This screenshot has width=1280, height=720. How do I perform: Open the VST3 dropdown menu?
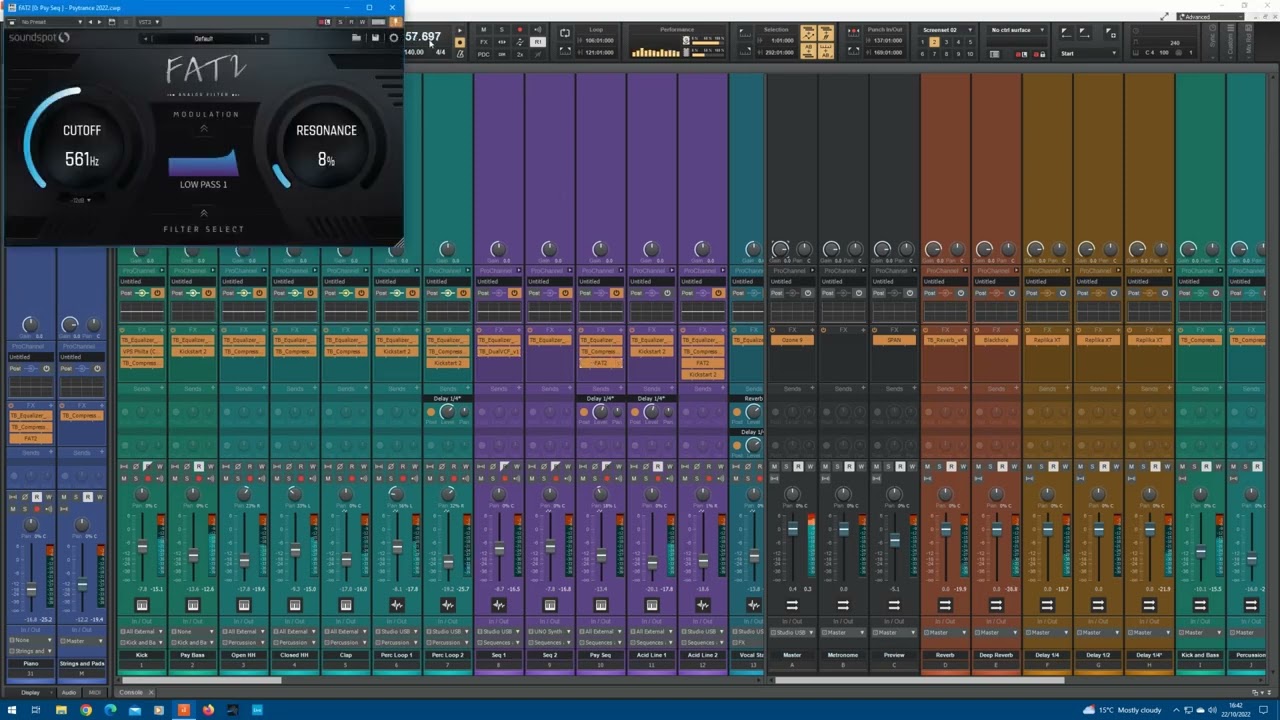147,21
